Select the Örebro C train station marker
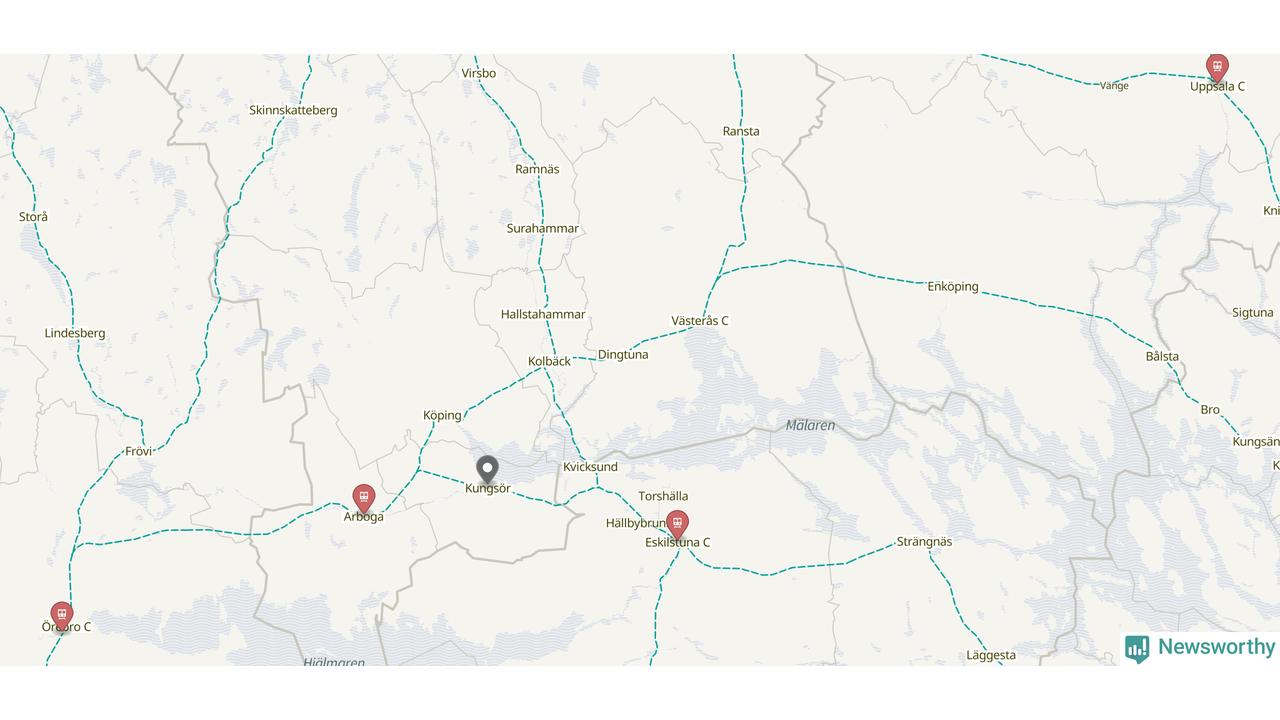Image resolution: width=1280 pixels, height=720 pixels. click(x=61, y=615)
